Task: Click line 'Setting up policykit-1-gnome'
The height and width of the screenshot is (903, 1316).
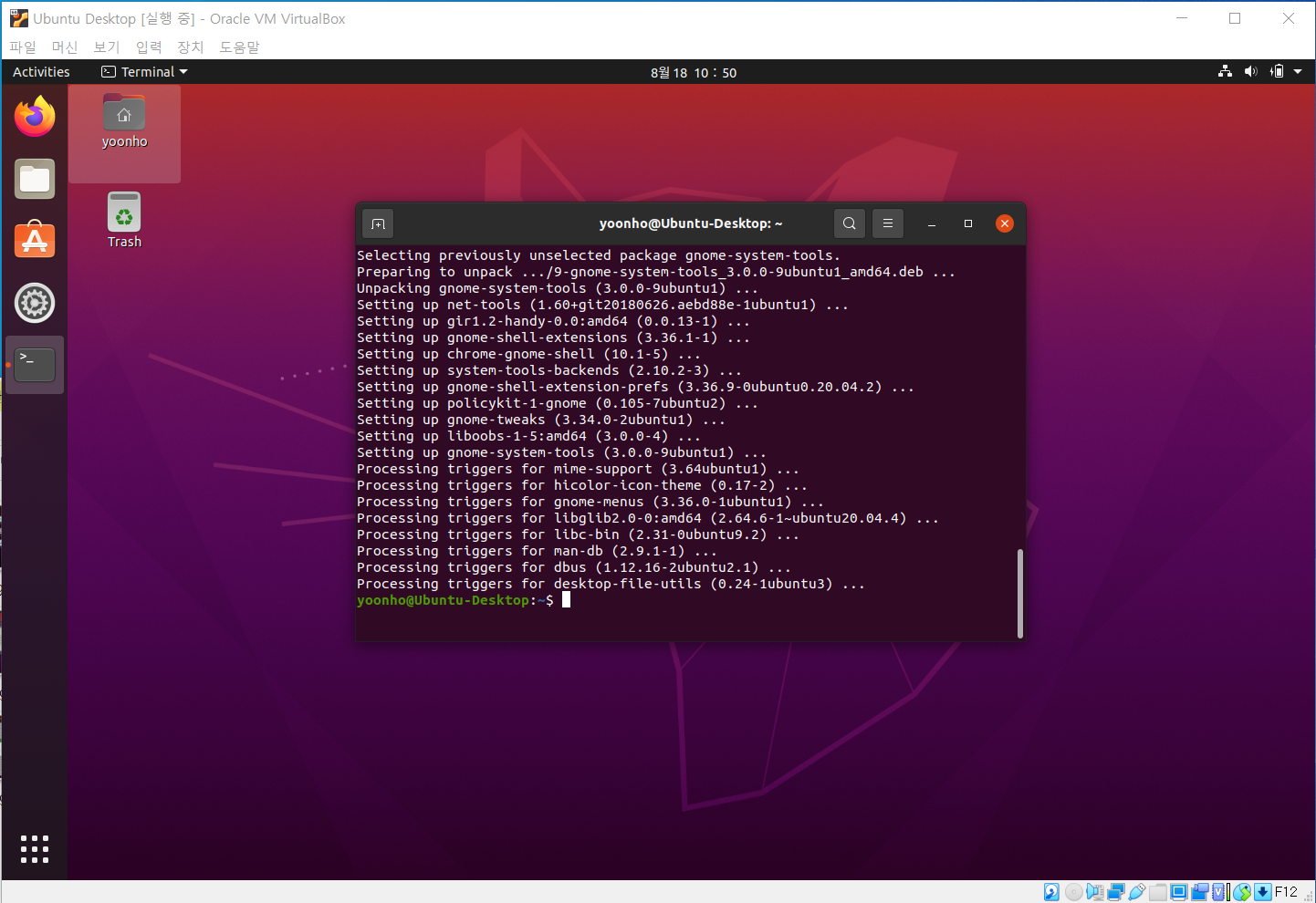Action: coord(558,403)
